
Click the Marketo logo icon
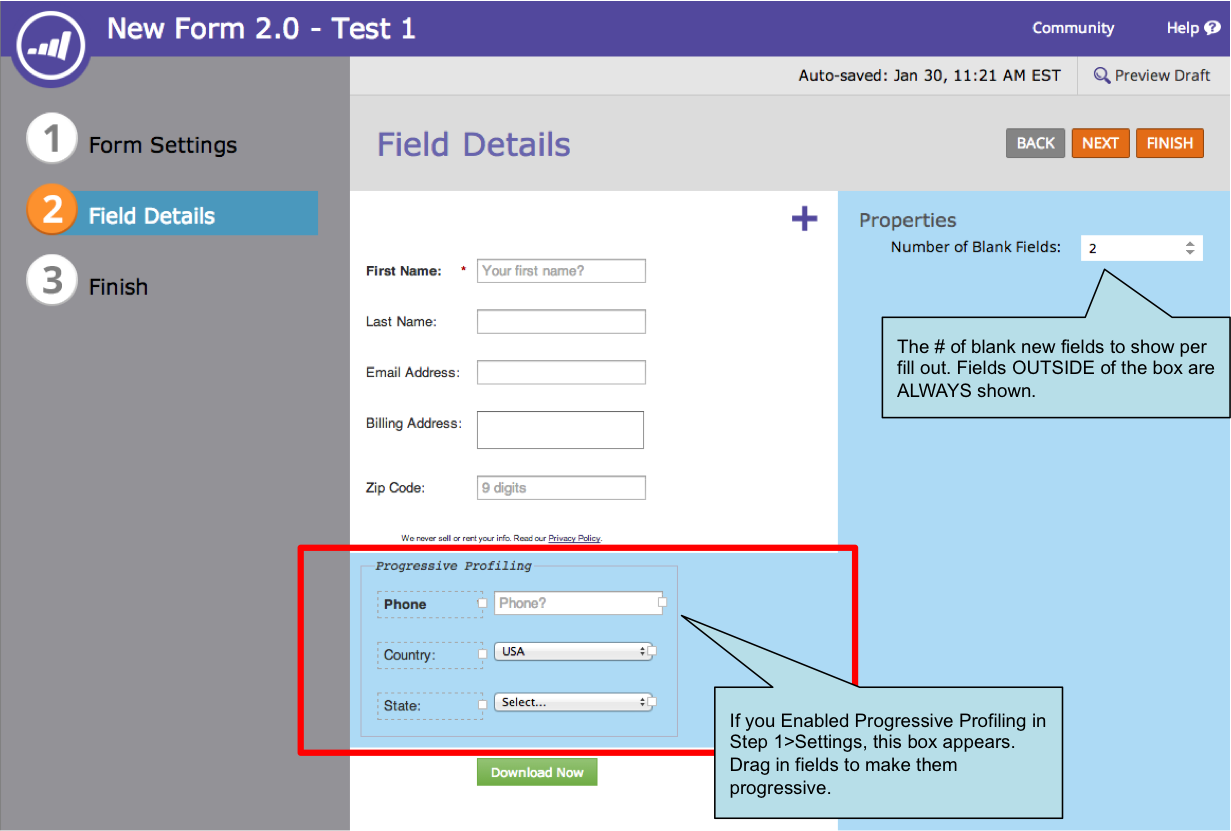[x=52, y=42]
